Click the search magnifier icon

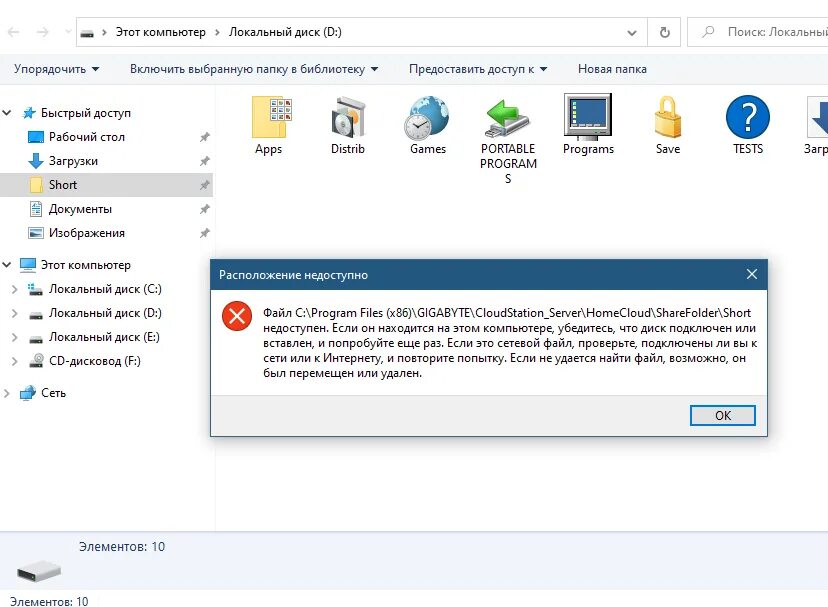tap(708, 32)
